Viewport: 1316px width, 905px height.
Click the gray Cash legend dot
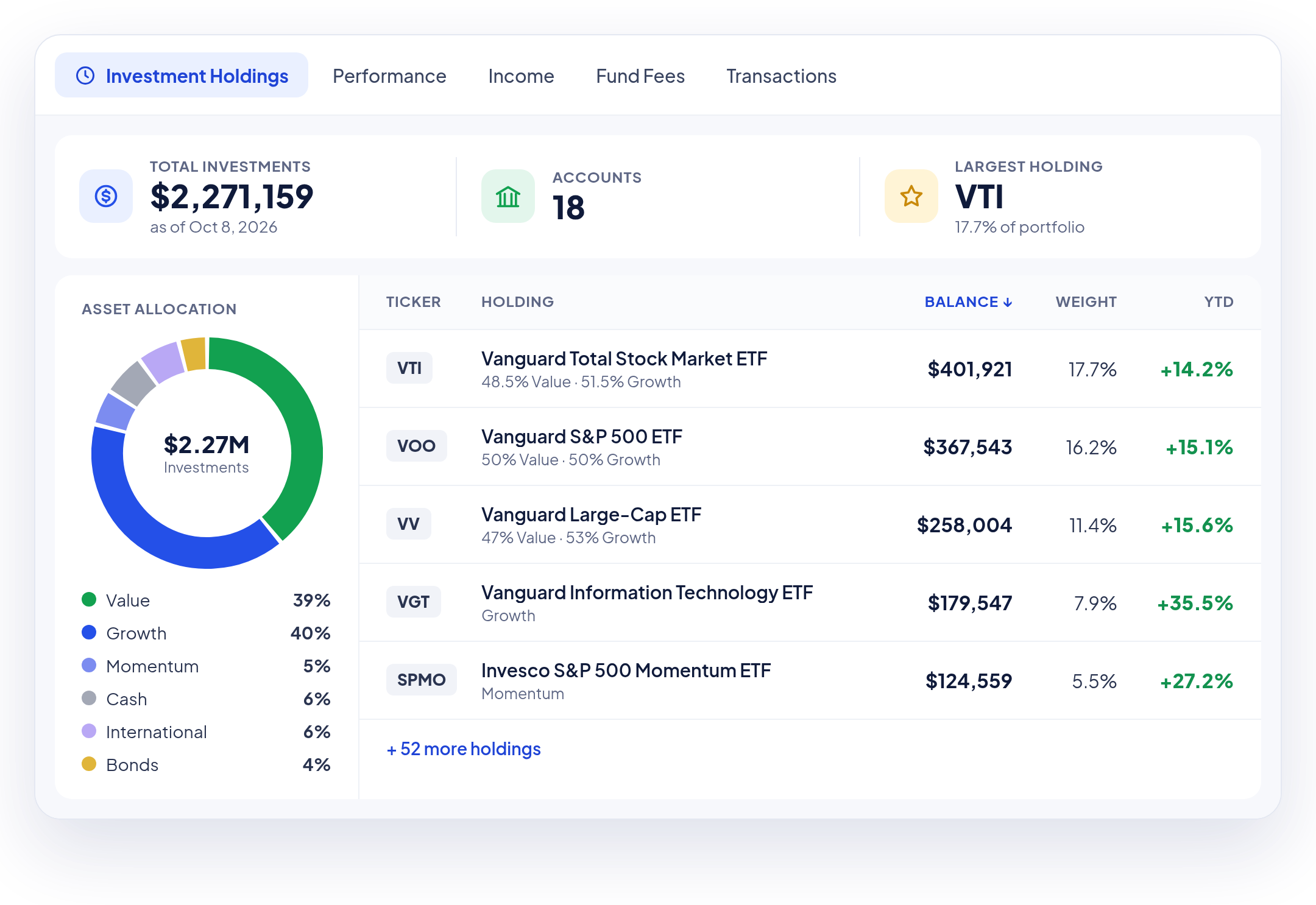click(x=89, y=698)
